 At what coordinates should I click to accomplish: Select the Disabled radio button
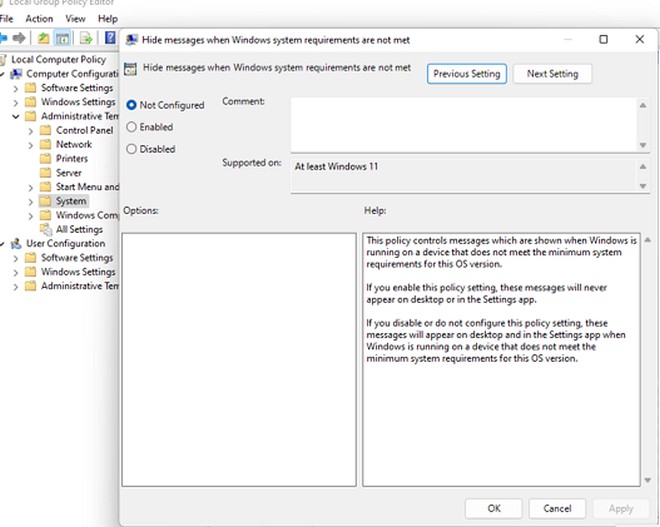tap(132, 149)
